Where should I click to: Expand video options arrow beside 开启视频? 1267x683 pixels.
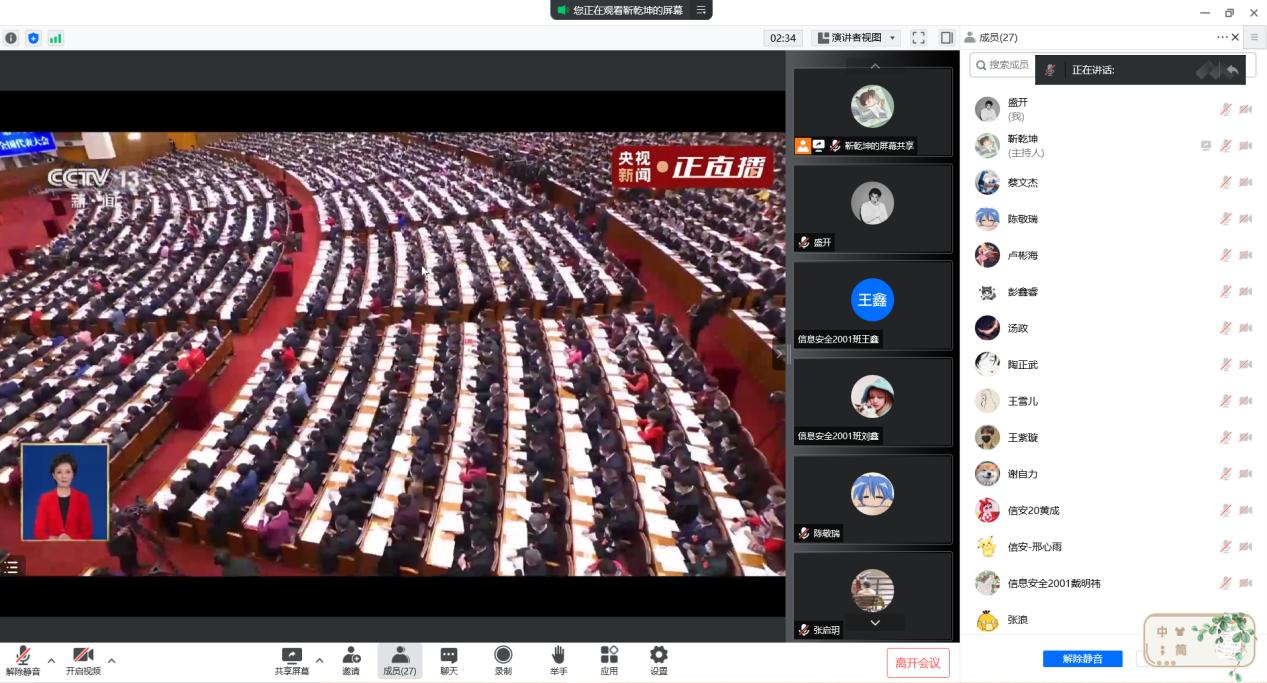(111, 660)
